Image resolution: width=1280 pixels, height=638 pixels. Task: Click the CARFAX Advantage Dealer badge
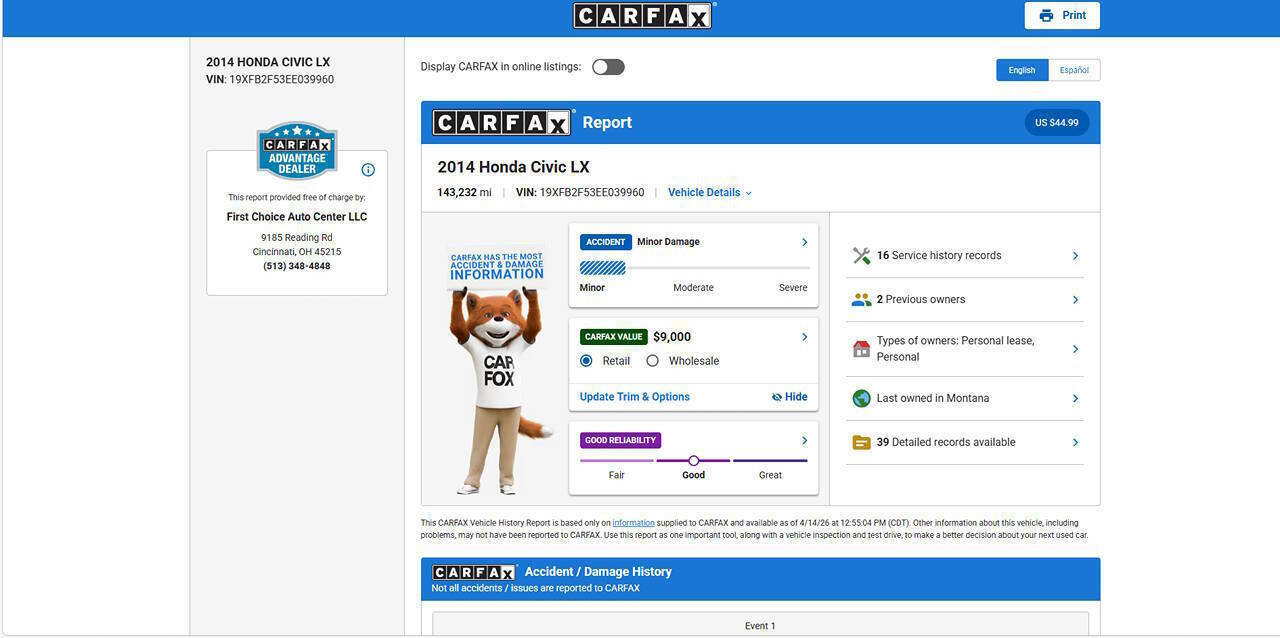tap(297, 151)
